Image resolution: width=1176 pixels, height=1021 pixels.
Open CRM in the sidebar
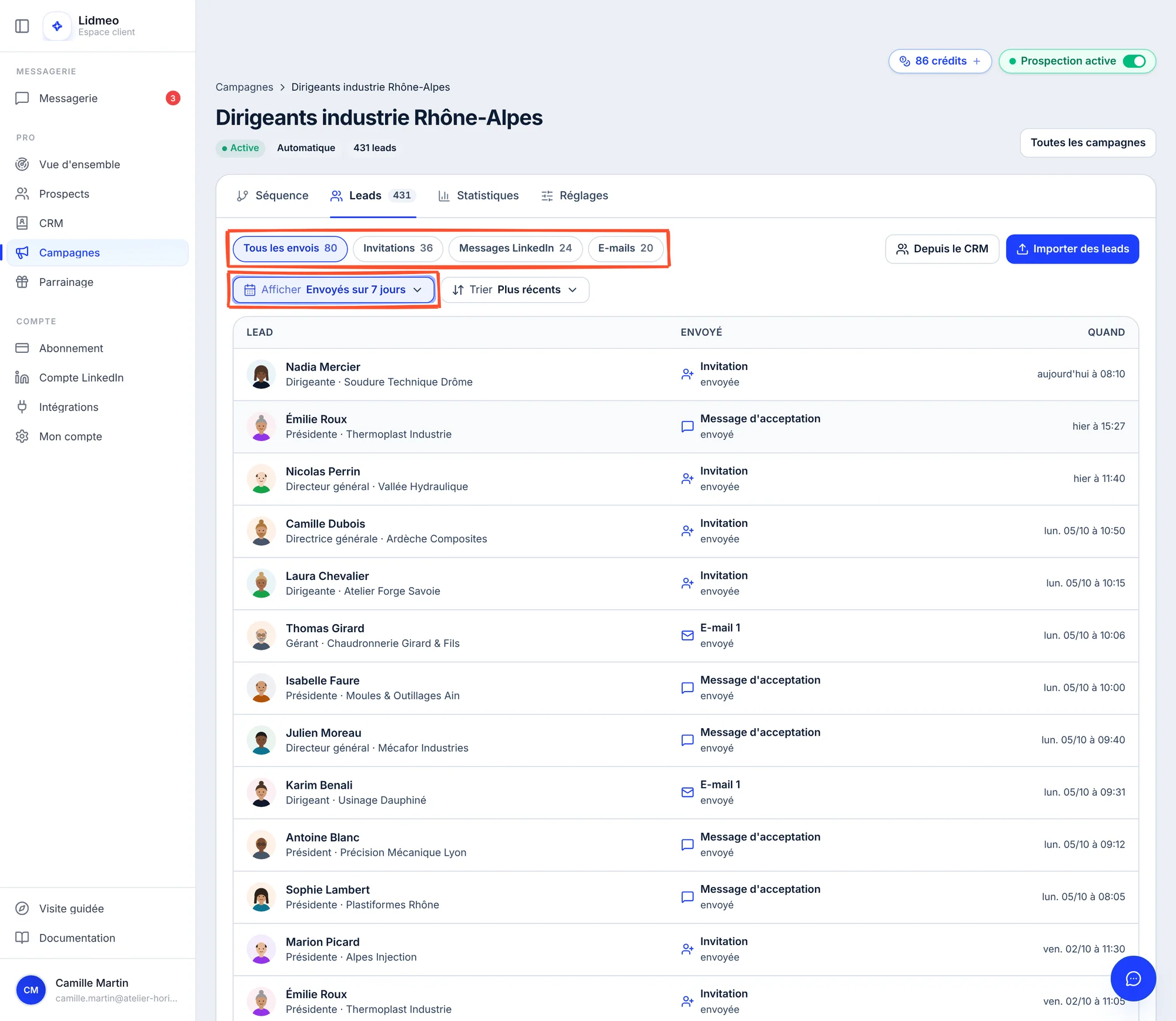pos(97,223)
